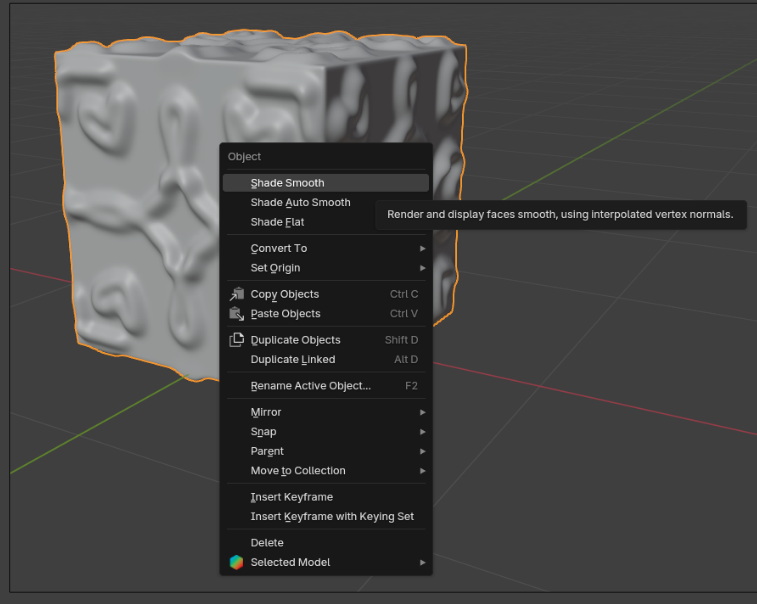
Task: Choose Insert Keyframe with Keying Set
Action: [x=332, y=517]
